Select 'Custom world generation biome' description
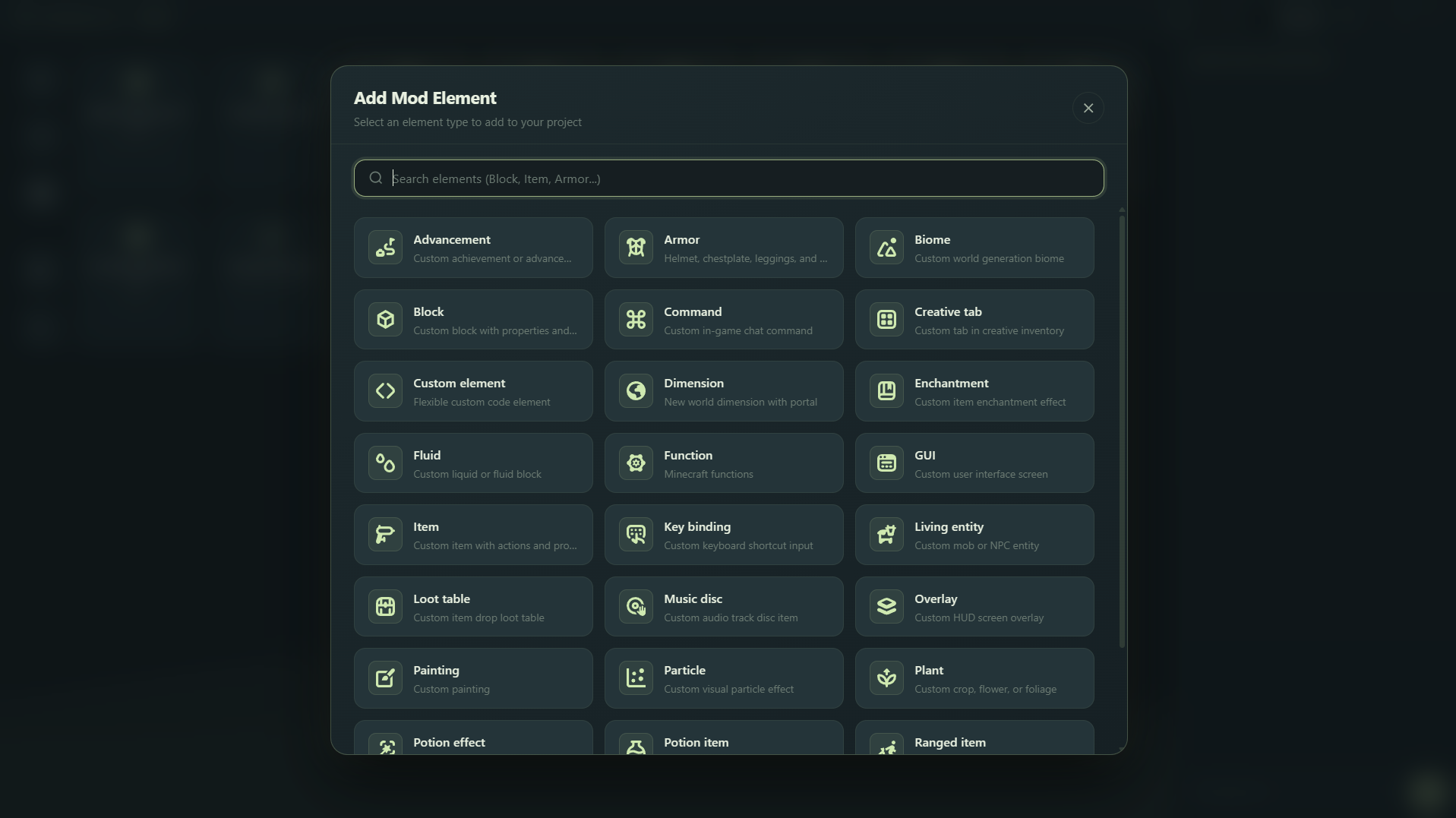This screenshot has height=818, width=1456. [989, 259]
